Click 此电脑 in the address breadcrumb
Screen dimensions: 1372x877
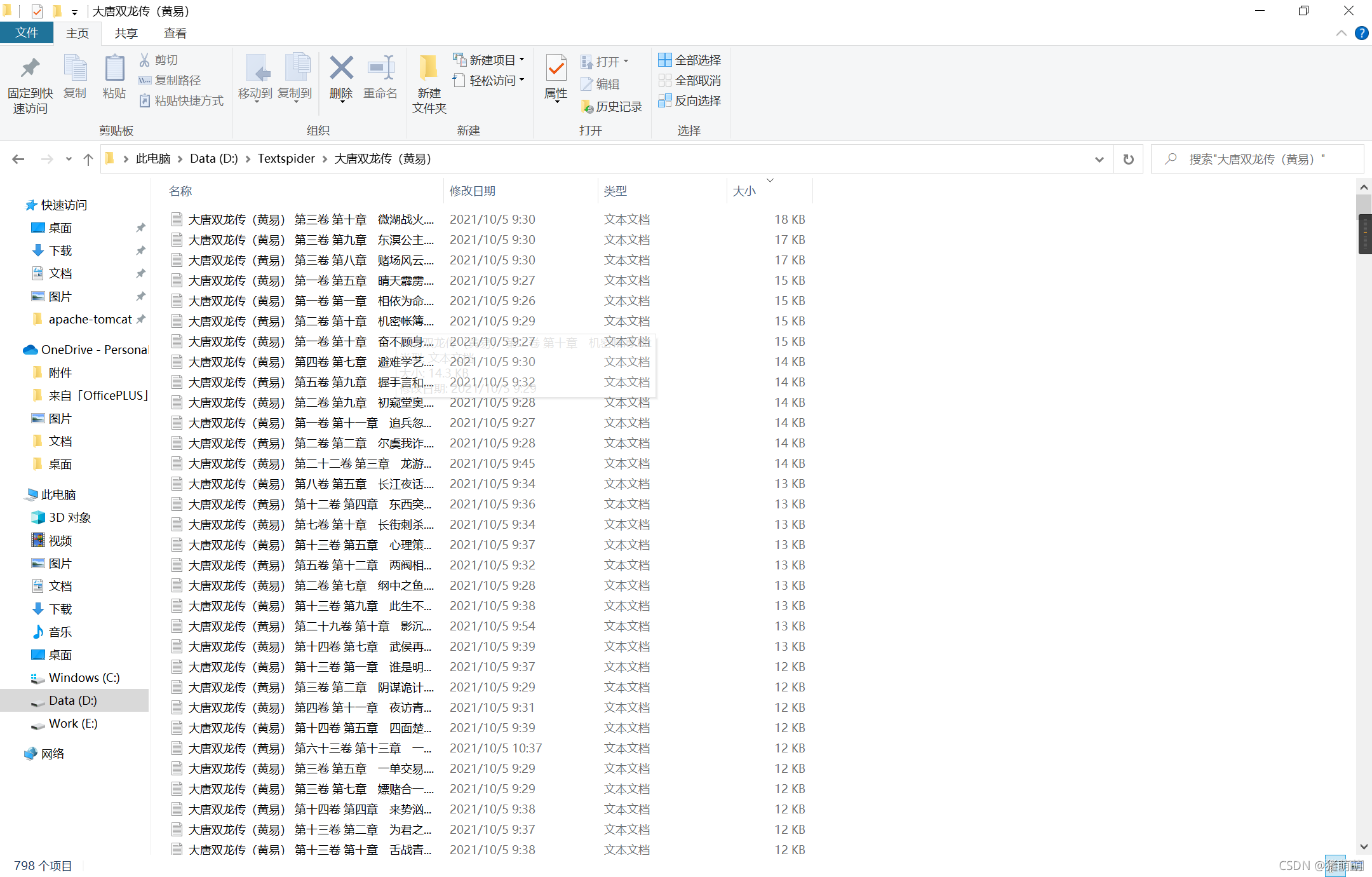[153, 159]
